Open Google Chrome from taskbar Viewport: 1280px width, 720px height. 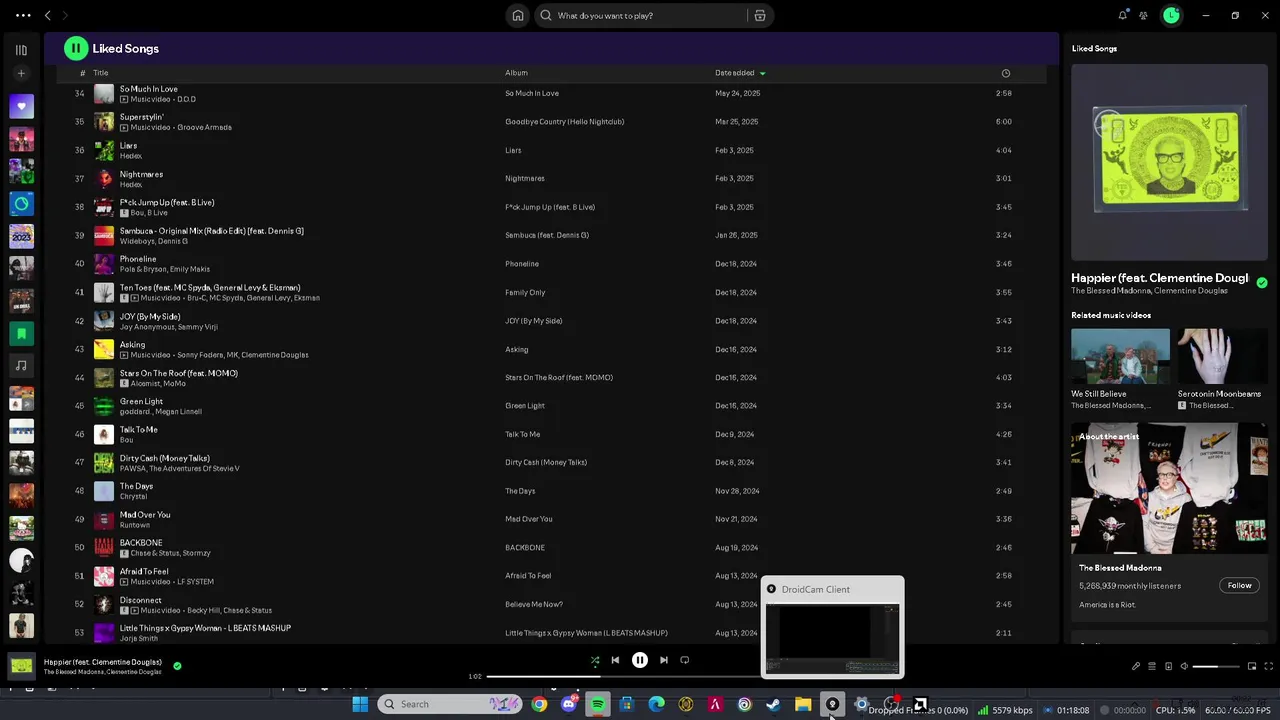(539, 705)
